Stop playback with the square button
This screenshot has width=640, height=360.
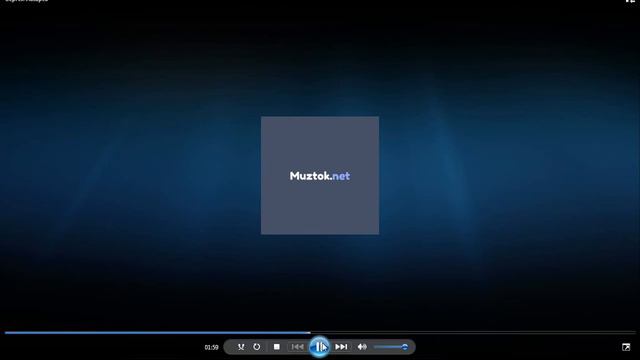(x=277, y=347)
